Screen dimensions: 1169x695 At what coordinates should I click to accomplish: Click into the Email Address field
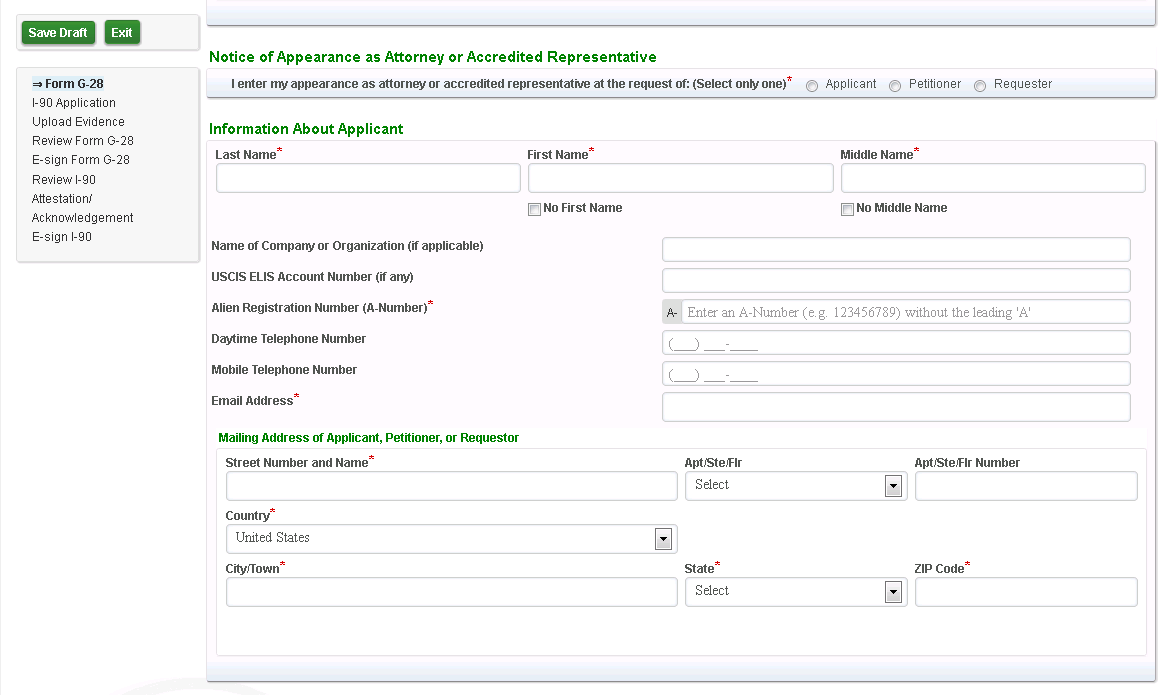(896, 407)
